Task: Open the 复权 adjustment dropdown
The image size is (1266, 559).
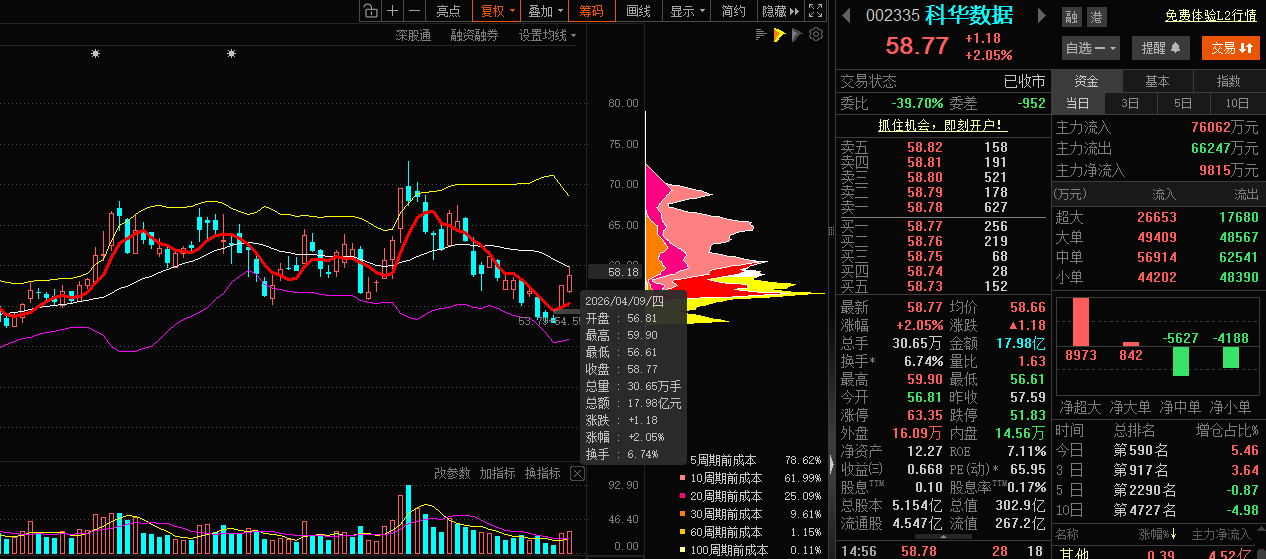Action: tap(497, 11)
